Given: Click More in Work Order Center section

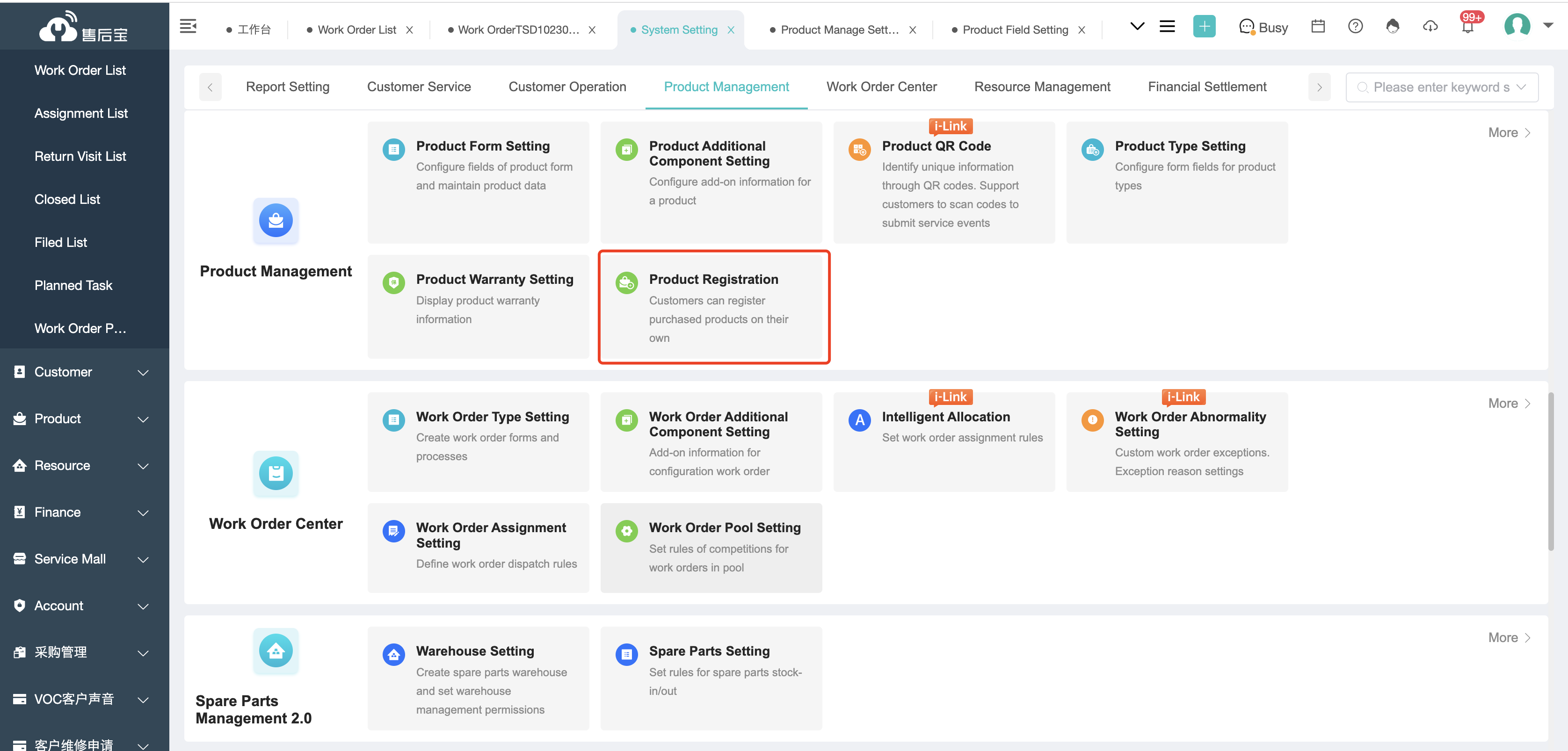Looking at the screenshot, I should coord(1509,404).
